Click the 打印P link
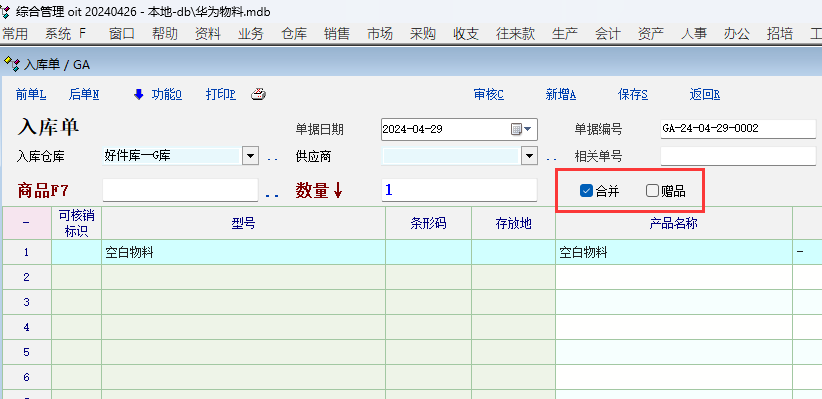The width and height of the screenshot is (822, 399). (x=221, y=94)
